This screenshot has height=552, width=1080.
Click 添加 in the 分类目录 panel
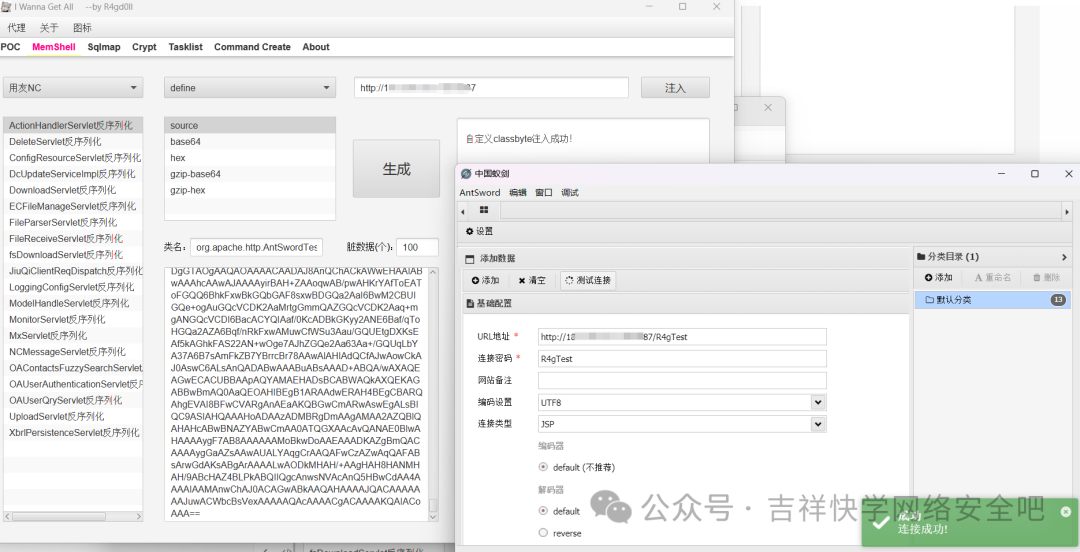tap(938, 278)
